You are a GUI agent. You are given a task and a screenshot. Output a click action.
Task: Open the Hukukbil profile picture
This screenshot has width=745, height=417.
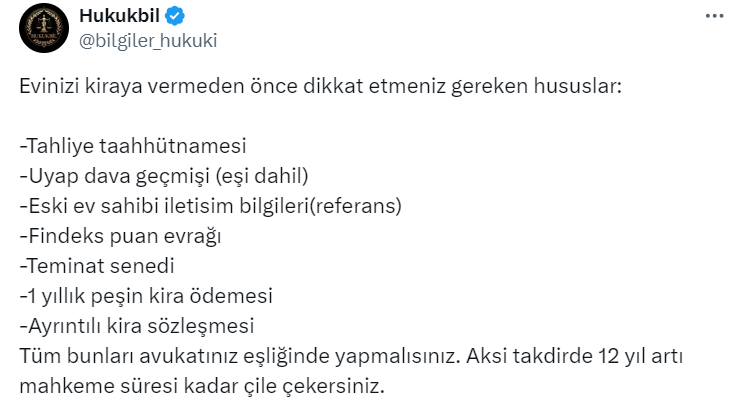click(41, 28)
